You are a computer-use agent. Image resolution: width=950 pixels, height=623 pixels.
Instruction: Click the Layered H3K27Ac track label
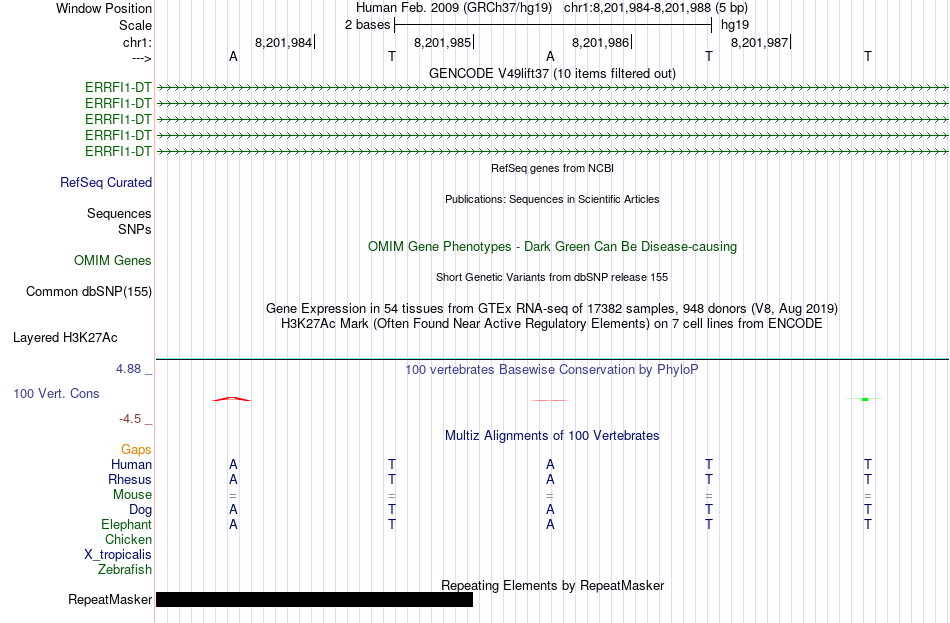[x=65, y=338]
